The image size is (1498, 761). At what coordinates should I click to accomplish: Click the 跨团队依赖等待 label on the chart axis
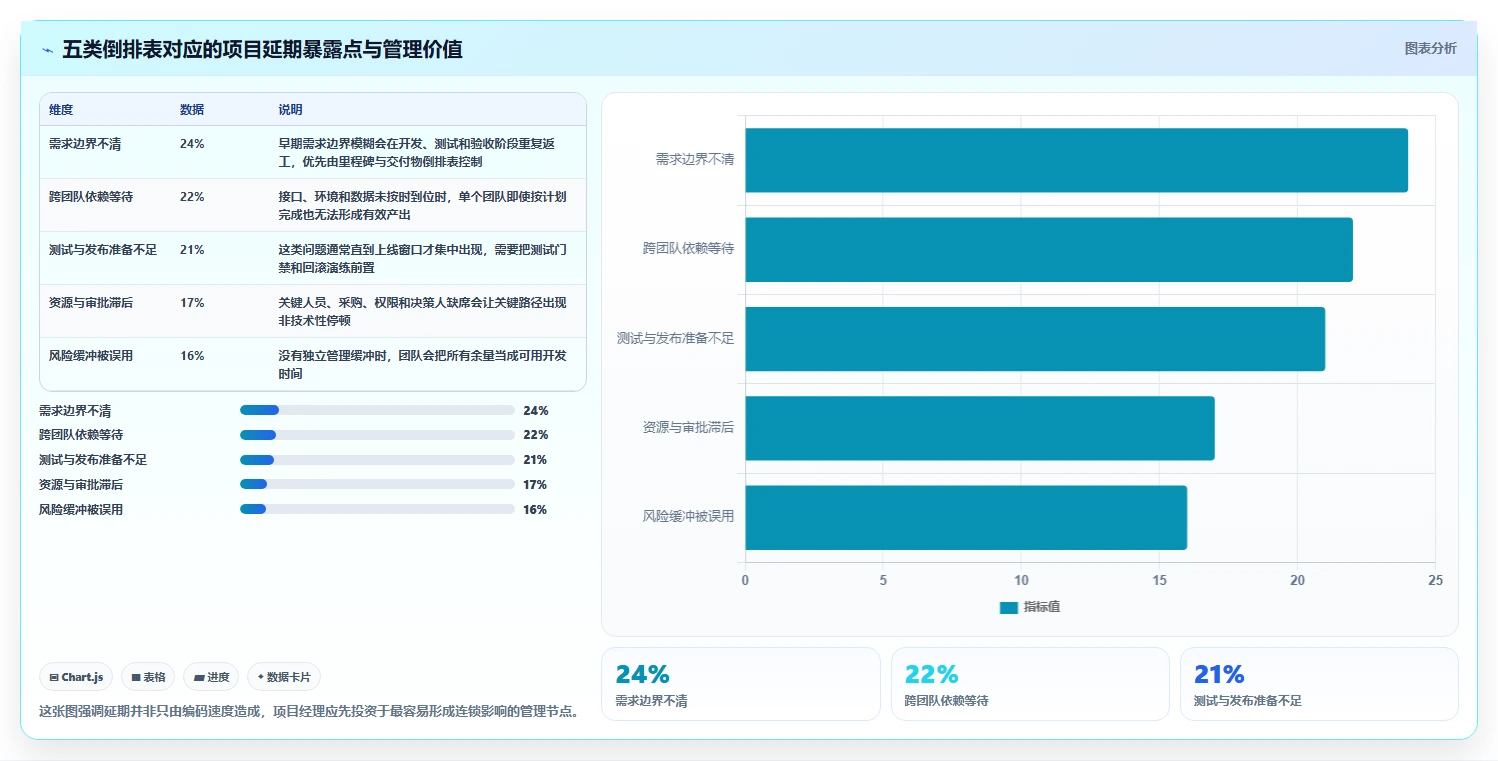pyautogui.click(x=688, y=249)
